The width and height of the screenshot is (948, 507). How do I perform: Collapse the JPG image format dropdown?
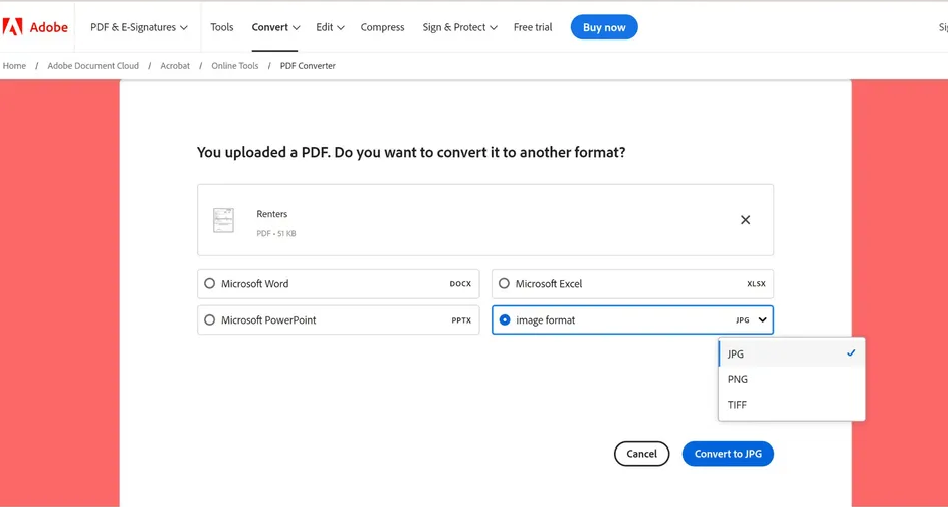pyautogui.click(x=762, y=320)
